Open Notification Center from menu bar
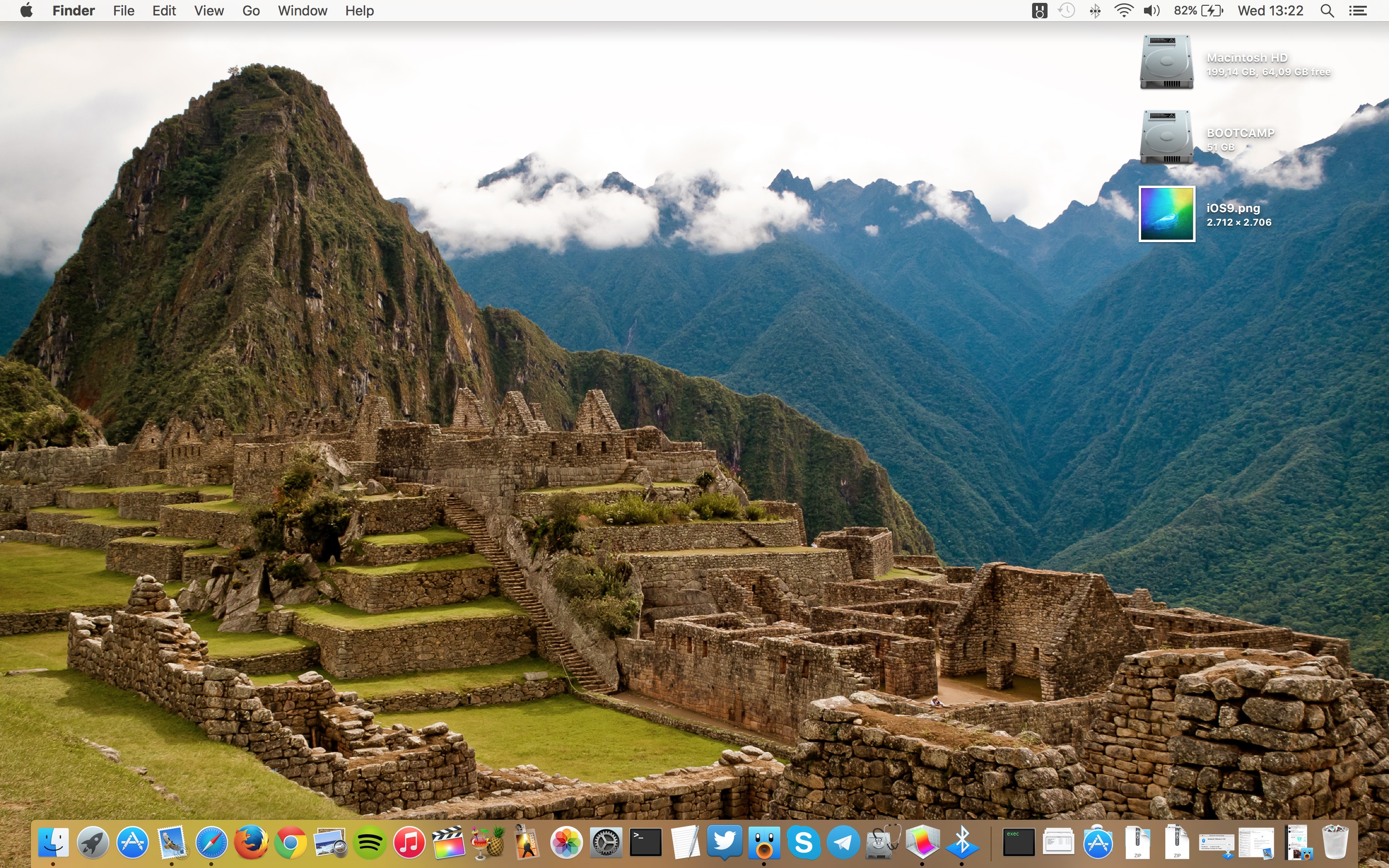 [1358, 11]
